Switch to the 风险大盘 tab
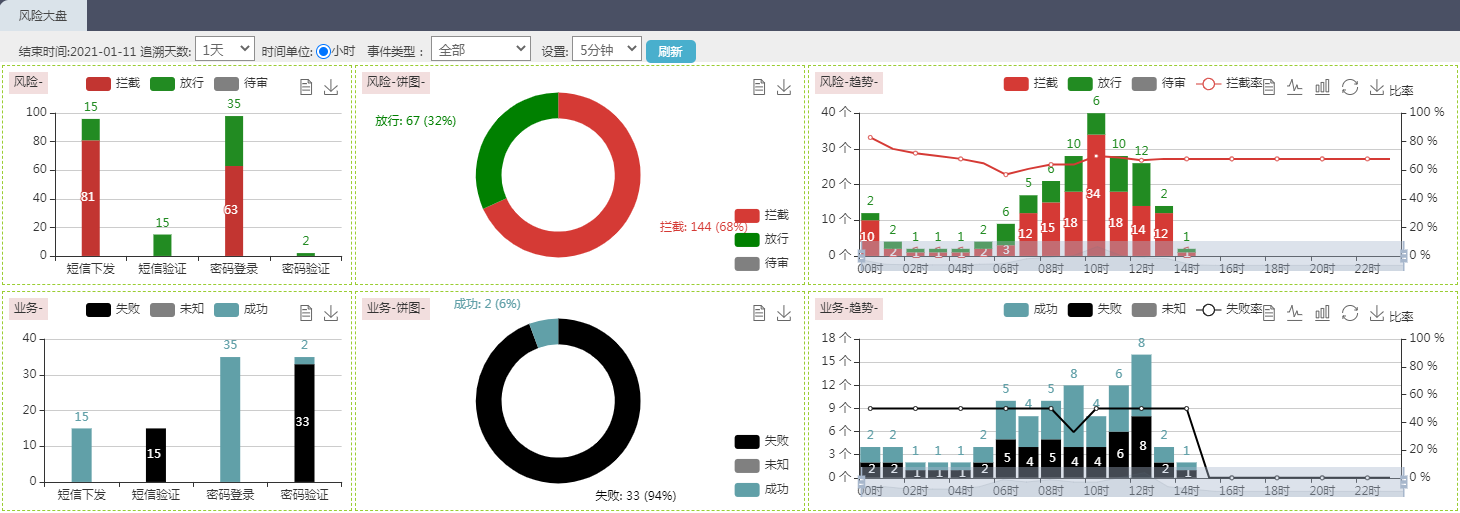The image size is (1460, 513). 43,15
